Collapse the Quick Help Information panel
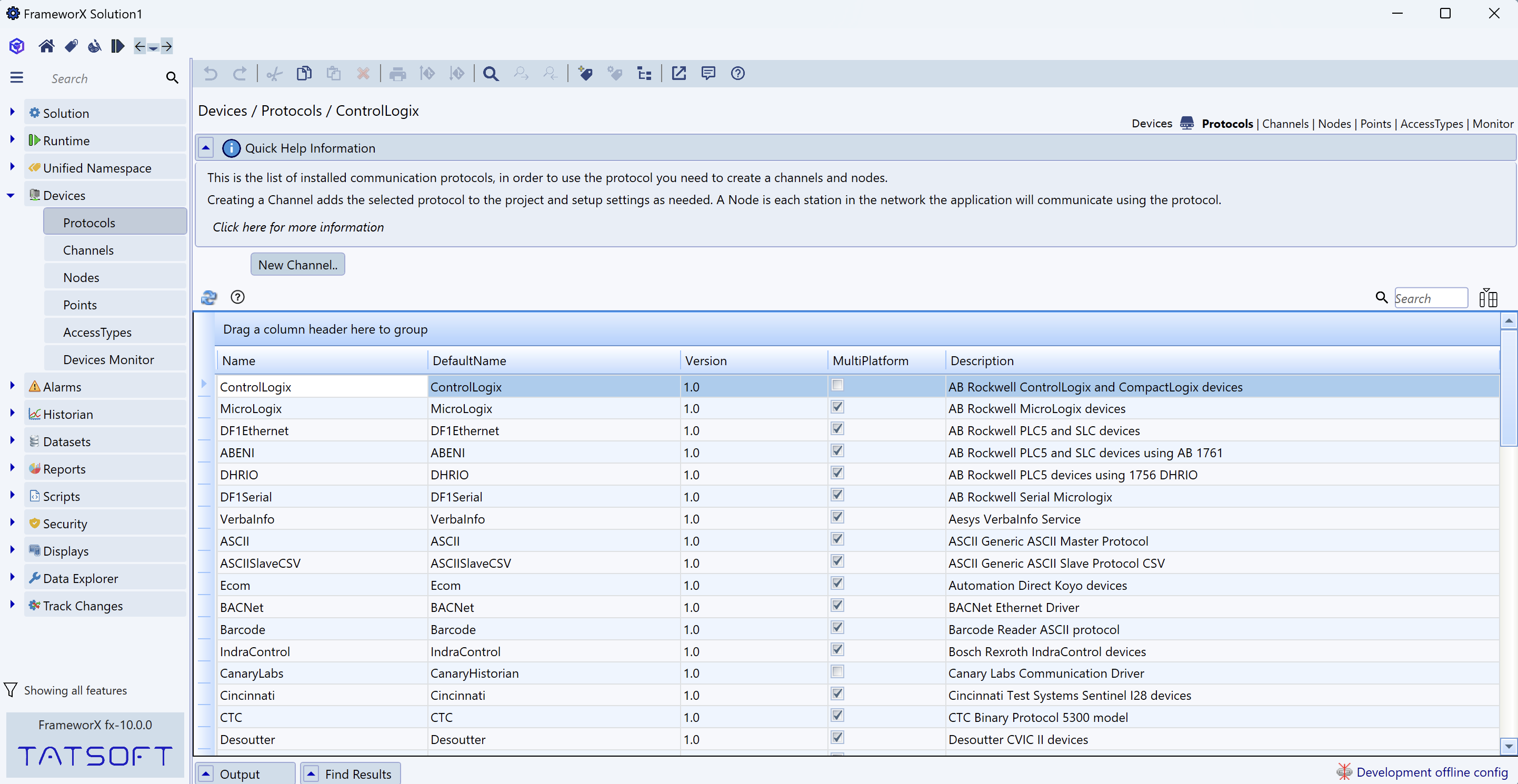The height and width of the screenshot is (784, 1518). tap(206, 148)
